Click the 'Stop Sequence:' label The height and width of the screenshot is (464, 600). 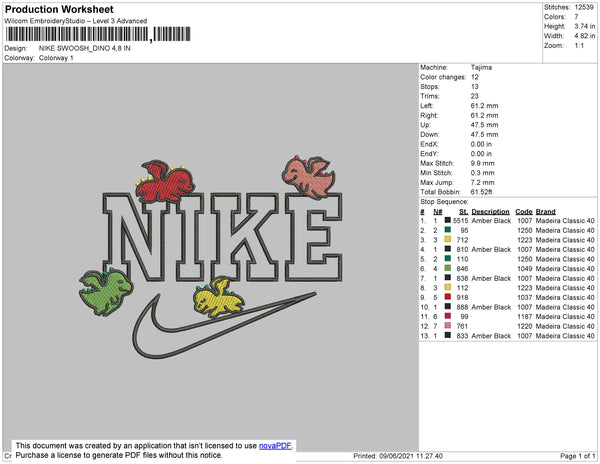pyautogui.click(x=444, y=202)
